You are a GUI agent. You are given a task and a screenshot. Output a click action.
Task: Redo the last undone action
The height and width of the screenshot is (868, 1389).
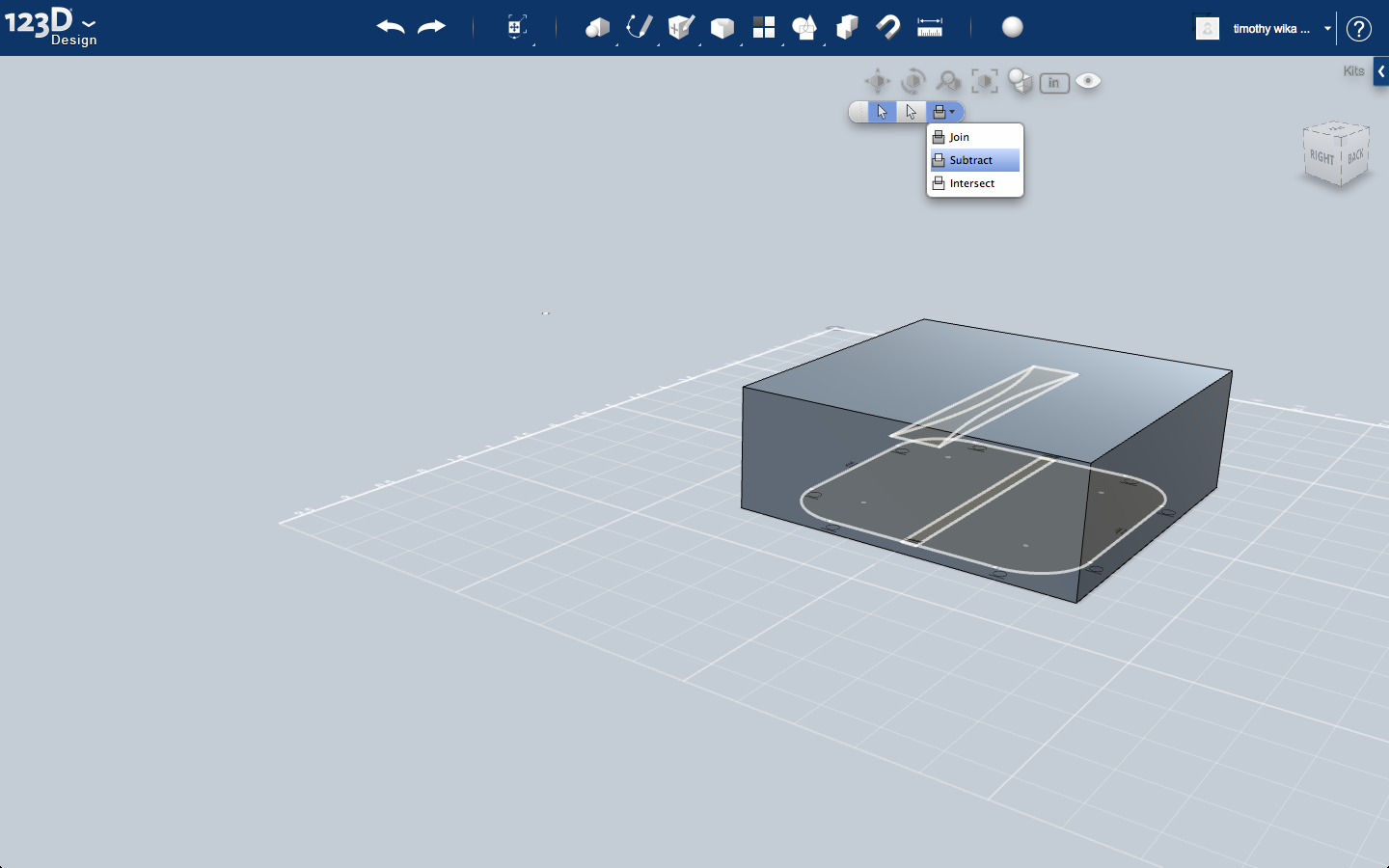(x=431, y=27)
